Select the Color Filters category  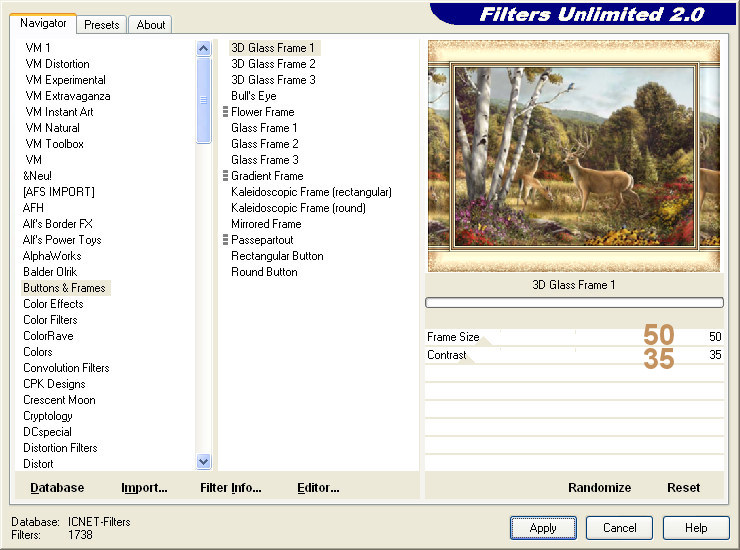point(50,321)
